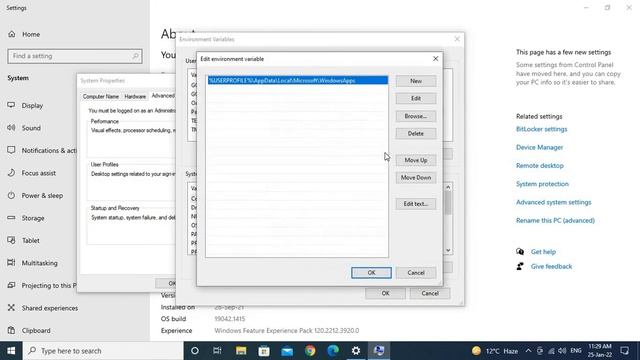Open Hardware tab in System Properties
Viewport: 640px width, 360px height.
coord(135,96)
